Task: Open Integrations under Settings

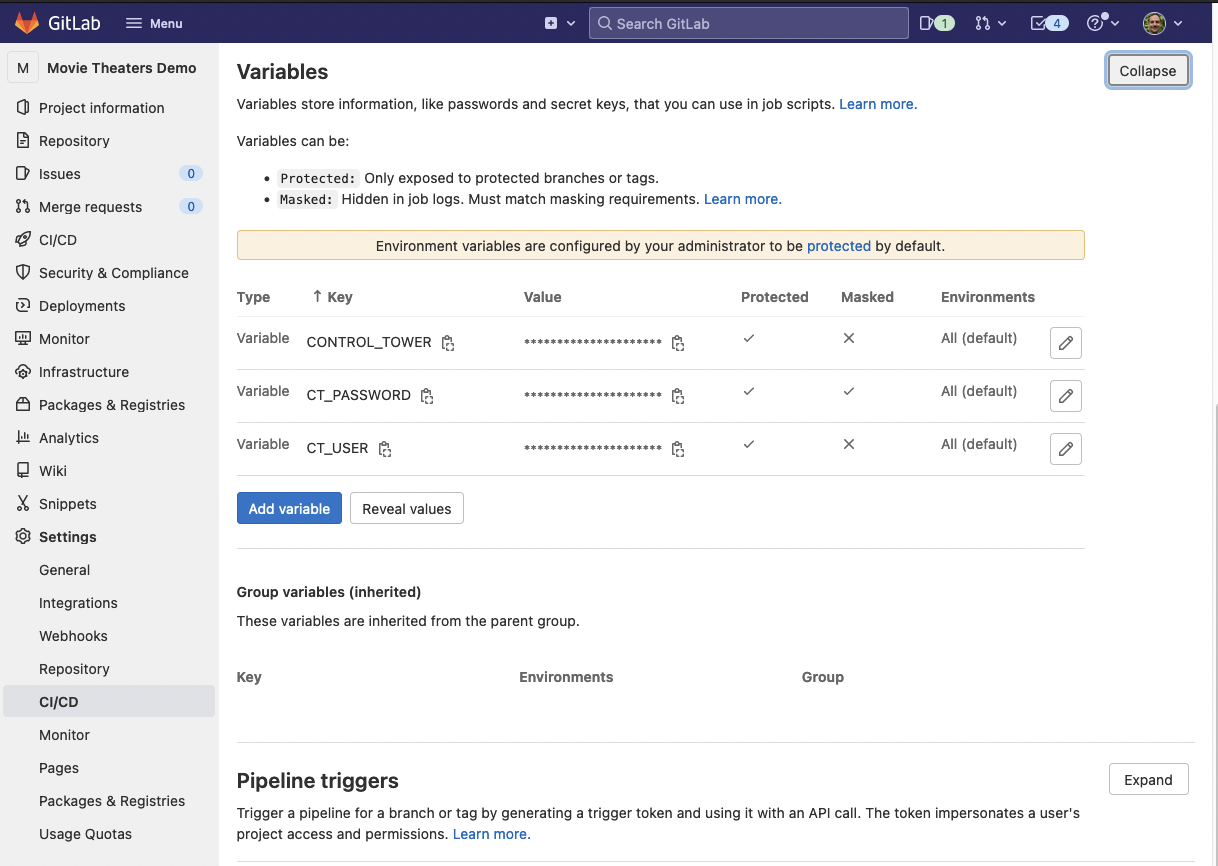Action: tap(78, 602)
